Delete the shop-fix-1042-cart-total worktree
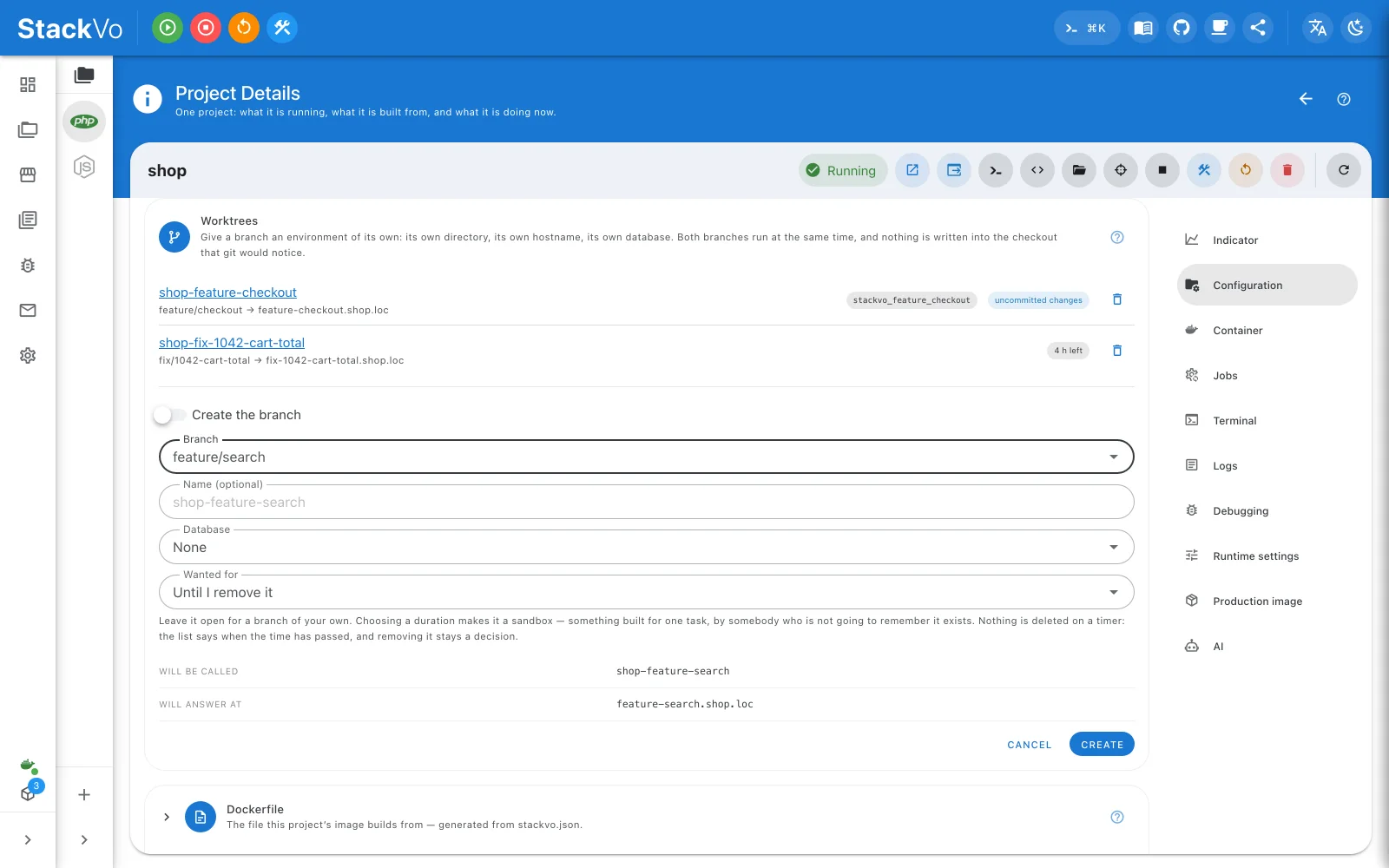The height and width of the screenshot is (868, 1389). 1117,351
